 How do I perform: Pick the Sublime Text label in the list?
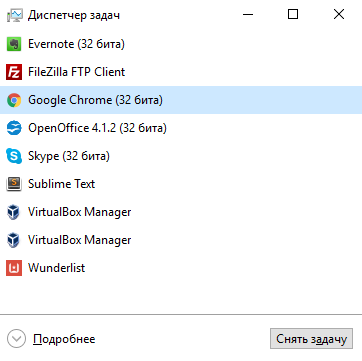(62, 184)
